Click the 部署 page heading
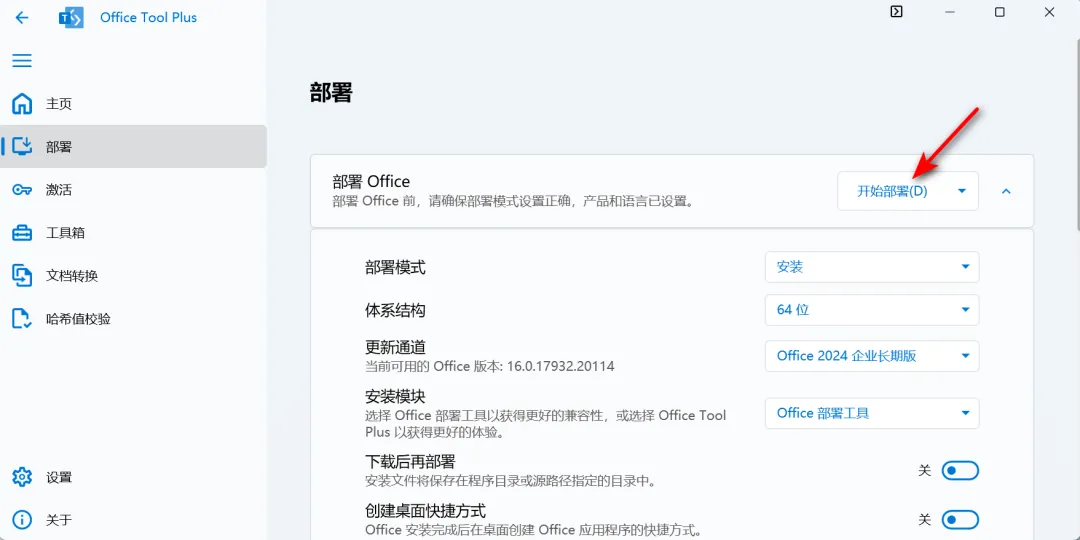This screenshot has height=540, width=1080. pyautogui.click(x=331, y=92)
